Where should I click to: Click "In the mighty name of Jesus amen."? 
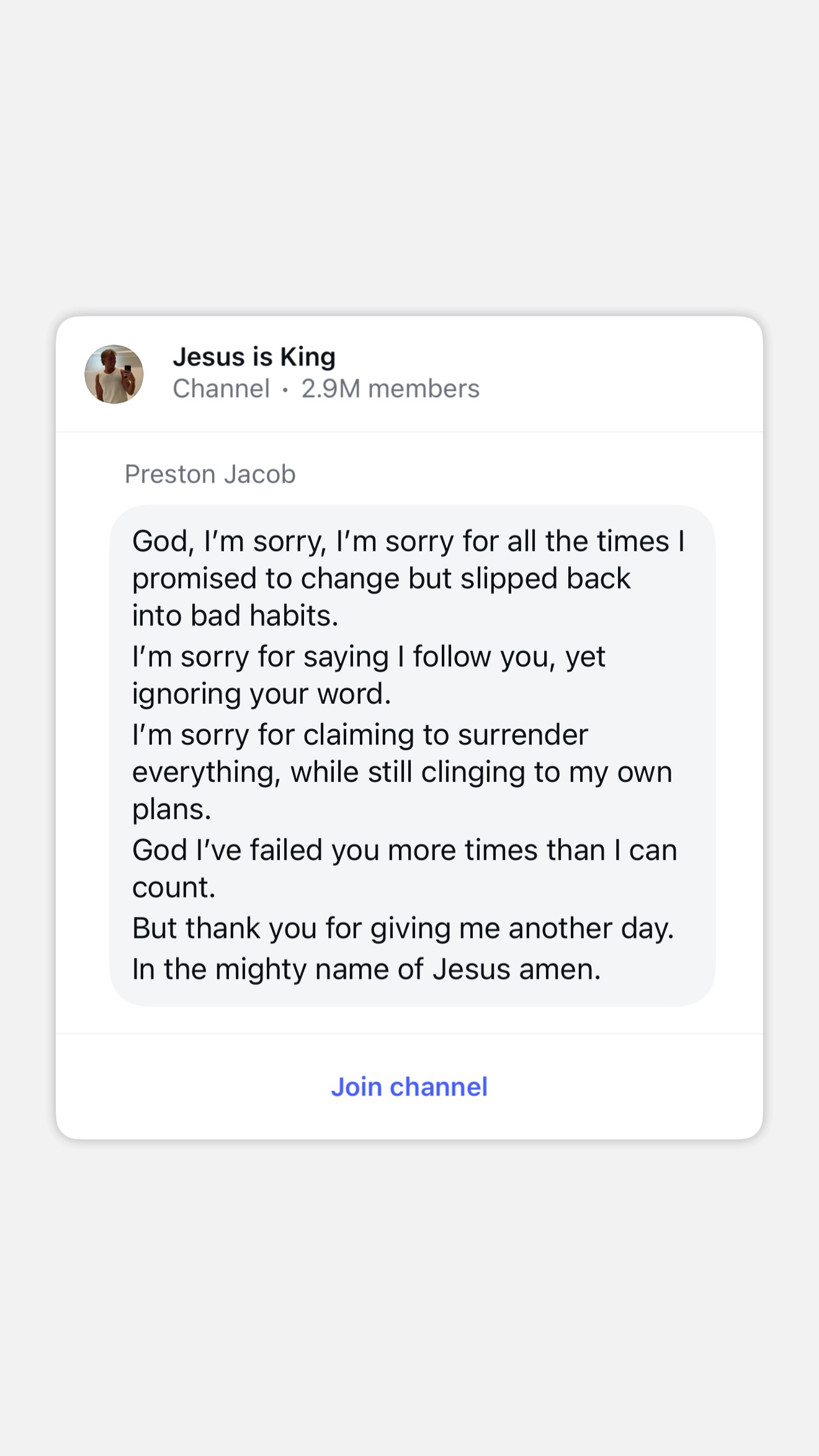(367, 969)
